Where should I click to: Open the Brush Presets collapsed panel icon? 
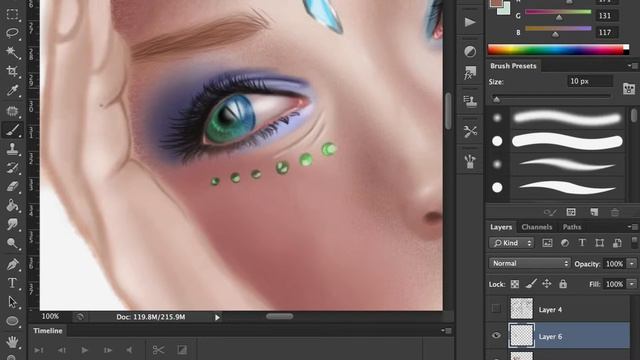(x=470, y=161)
